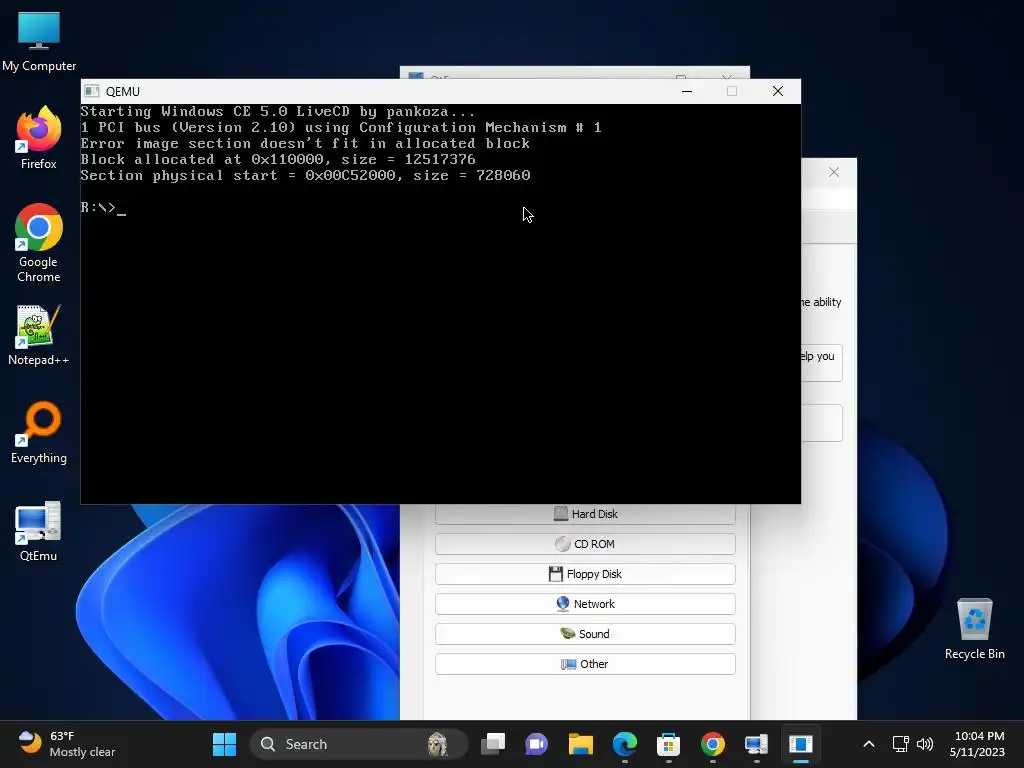
Task: Select Network in the QtEmu window
Action: pos(585,604)
